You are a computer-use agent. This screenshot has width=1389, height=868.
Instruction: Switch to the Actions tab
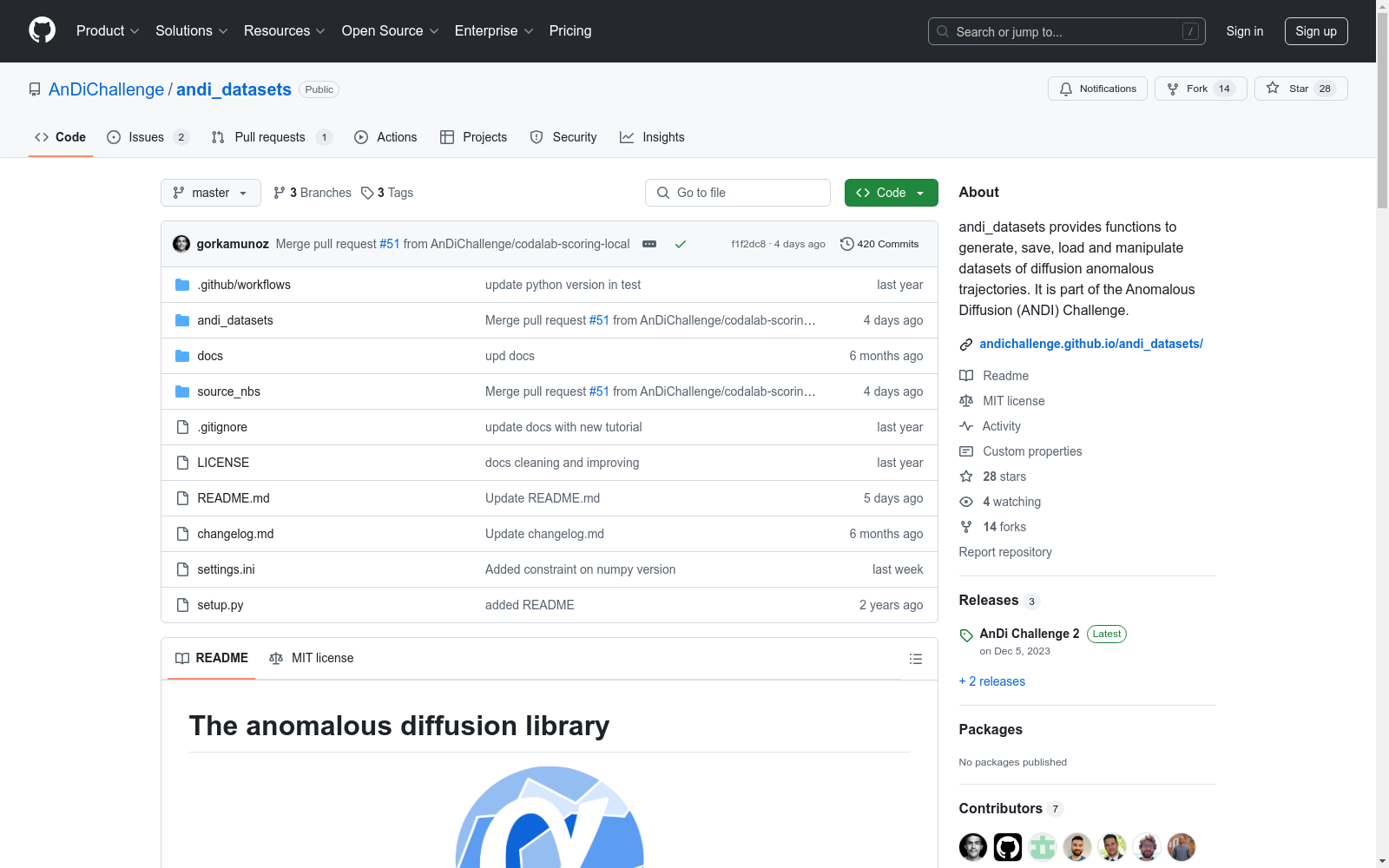tap(385, 137)
